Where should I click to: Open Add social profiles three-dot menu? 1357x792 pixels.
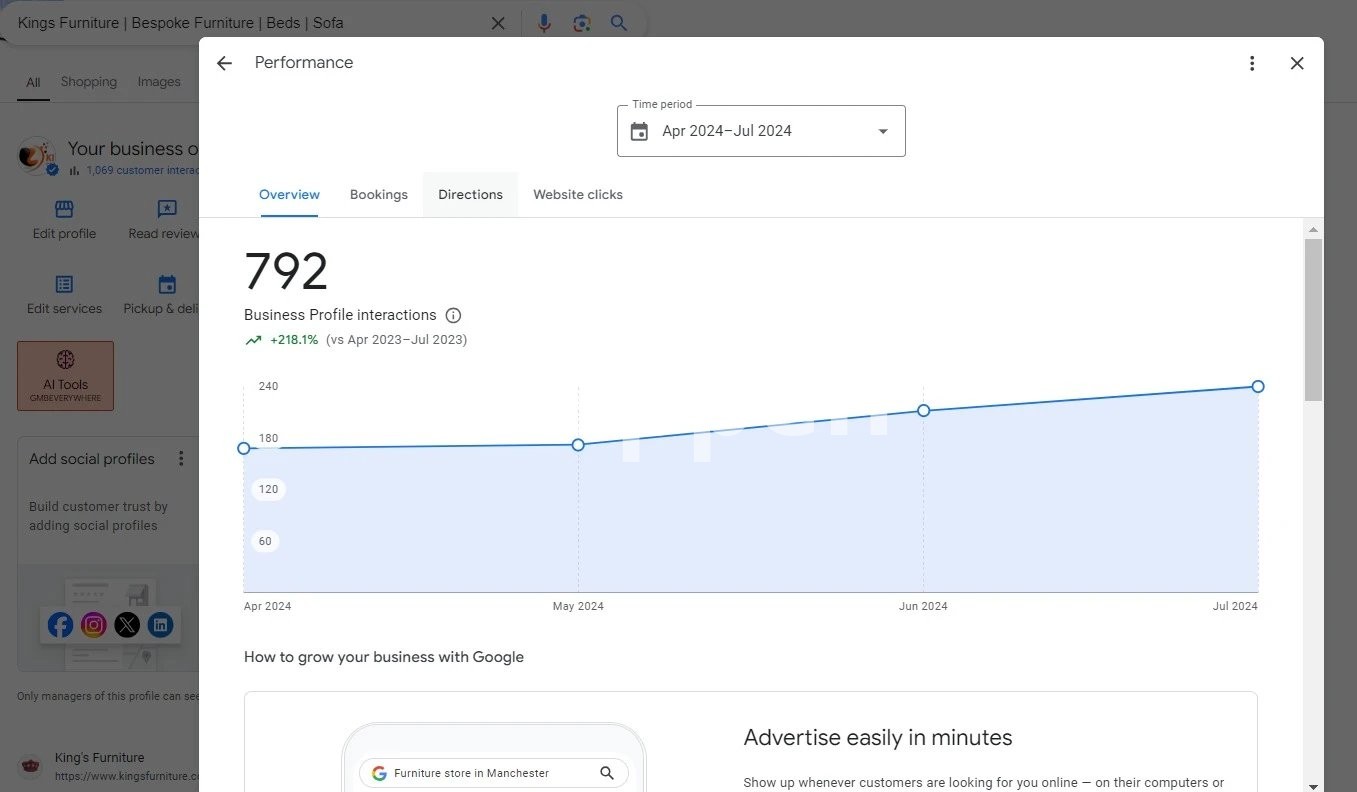[181, 458]
